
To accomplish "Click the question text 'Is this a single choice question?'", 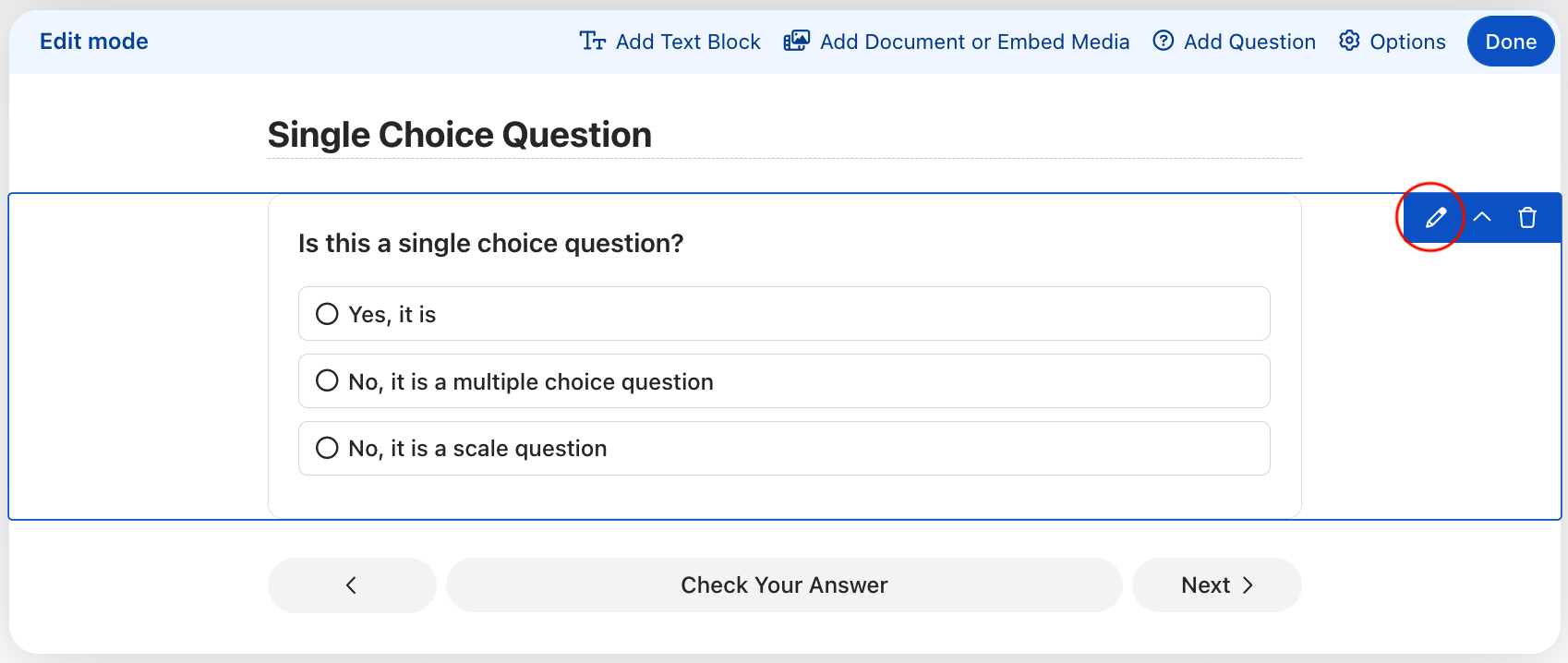I will pos(490,244).
